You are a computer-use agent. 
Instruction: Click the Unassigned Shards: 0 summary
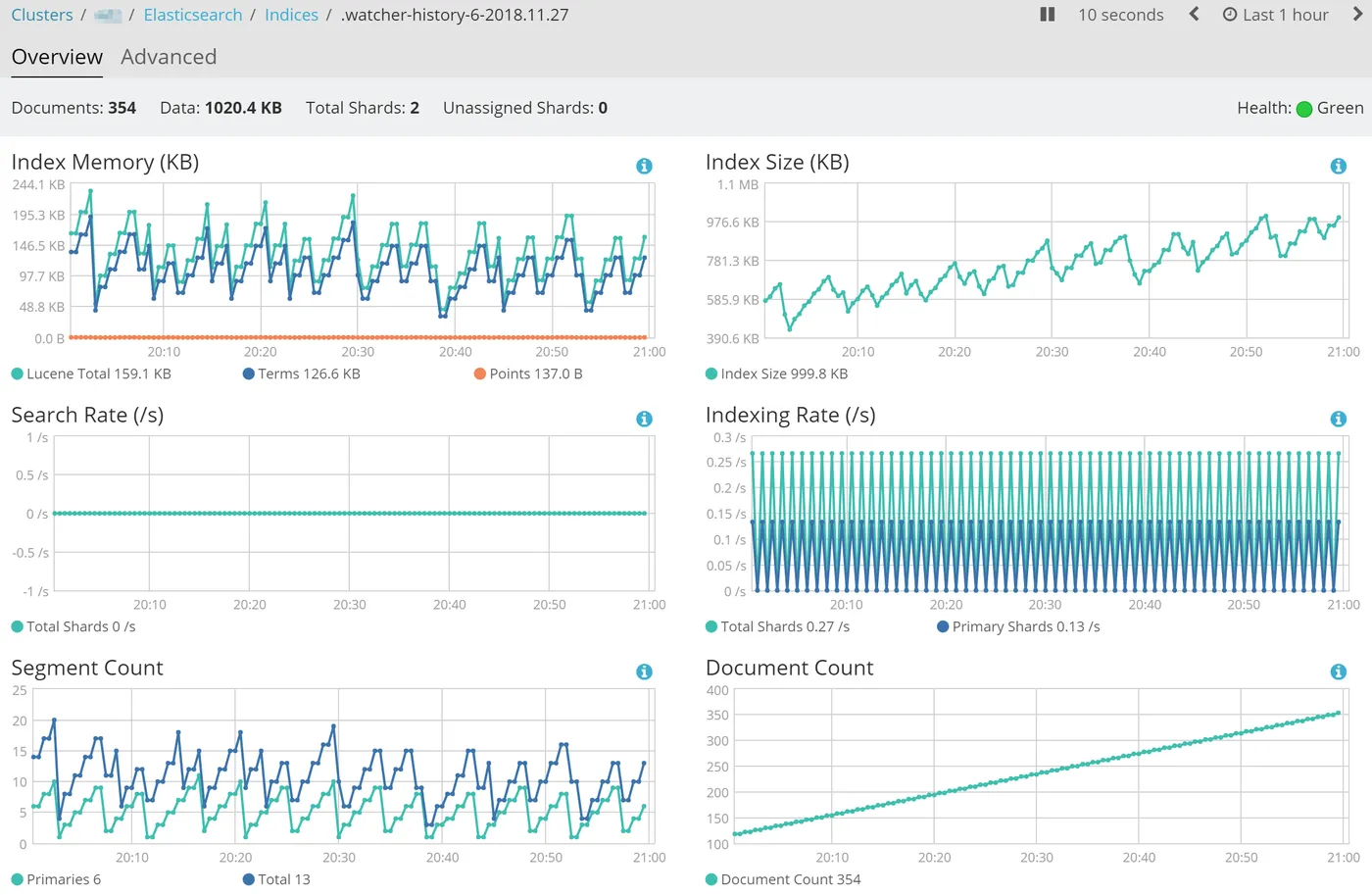[x=525, y=108]
